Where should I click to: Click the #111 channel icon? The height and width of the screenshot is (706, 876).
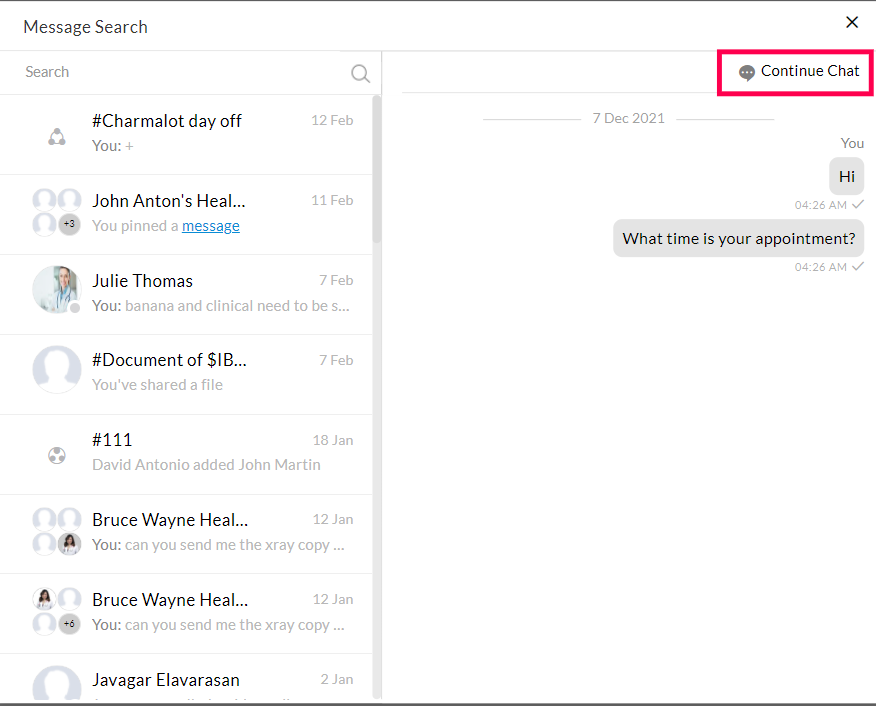point(57,456)
